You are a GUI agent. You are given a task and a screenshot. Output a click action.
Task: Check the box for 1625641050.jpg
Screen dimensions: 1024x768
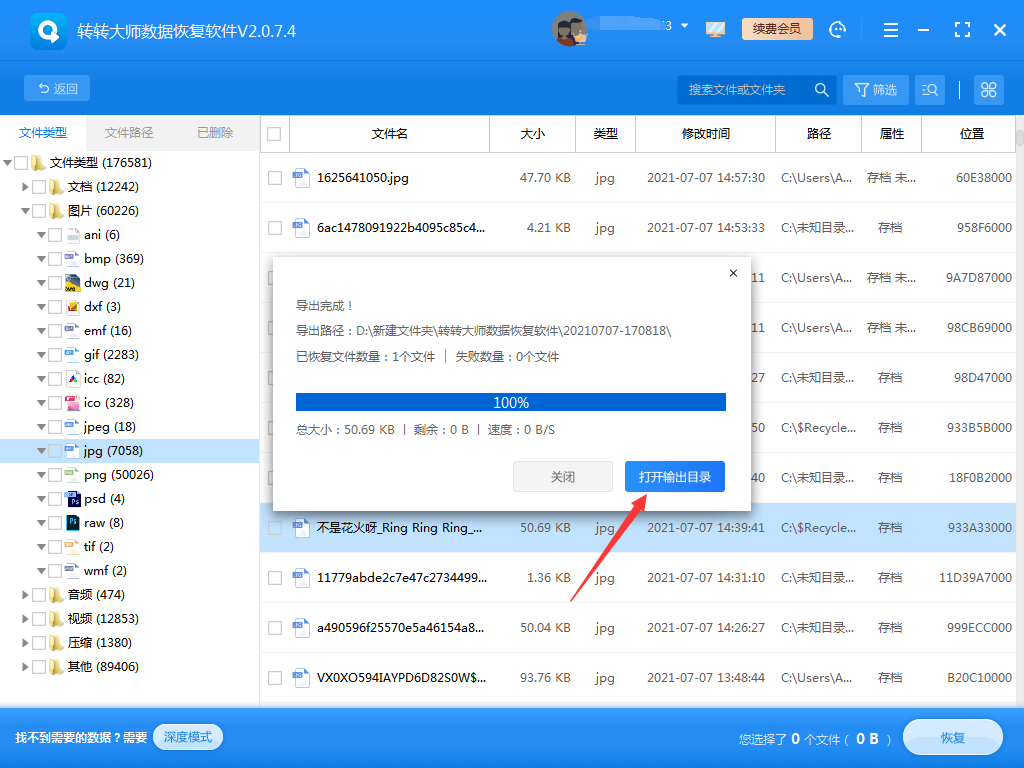[275, 178]
